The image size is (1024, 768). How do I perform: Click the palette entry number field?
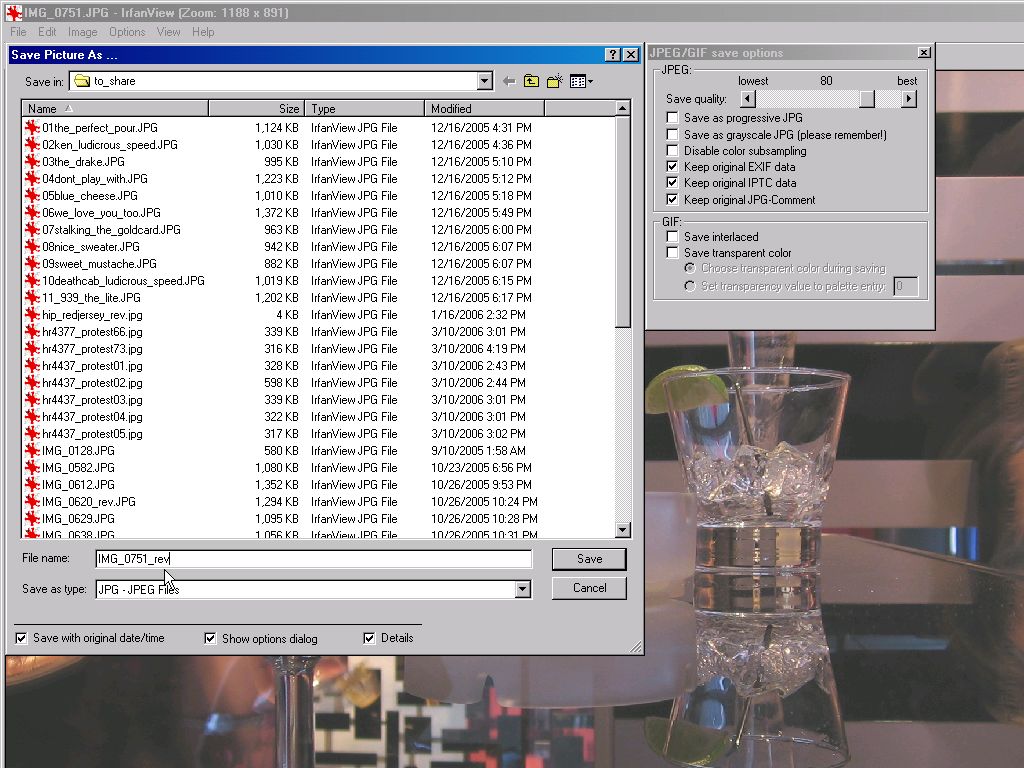pyautogui.click(x=905, y=286)
